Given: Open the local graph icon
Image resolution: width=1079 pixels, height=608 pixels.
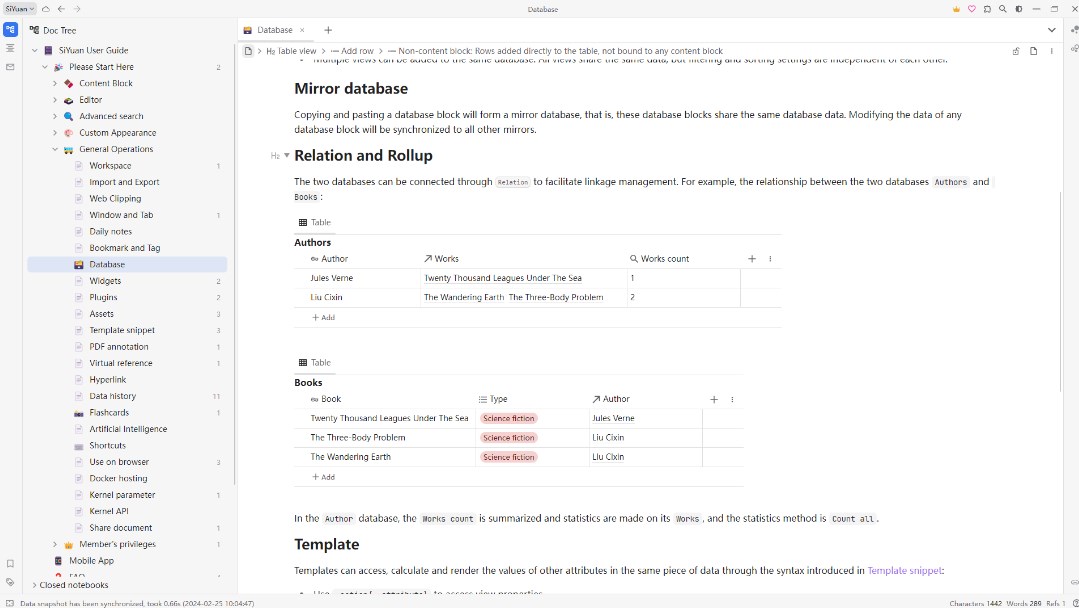Looking at the screenshot, I should [x=1074, y=48].
